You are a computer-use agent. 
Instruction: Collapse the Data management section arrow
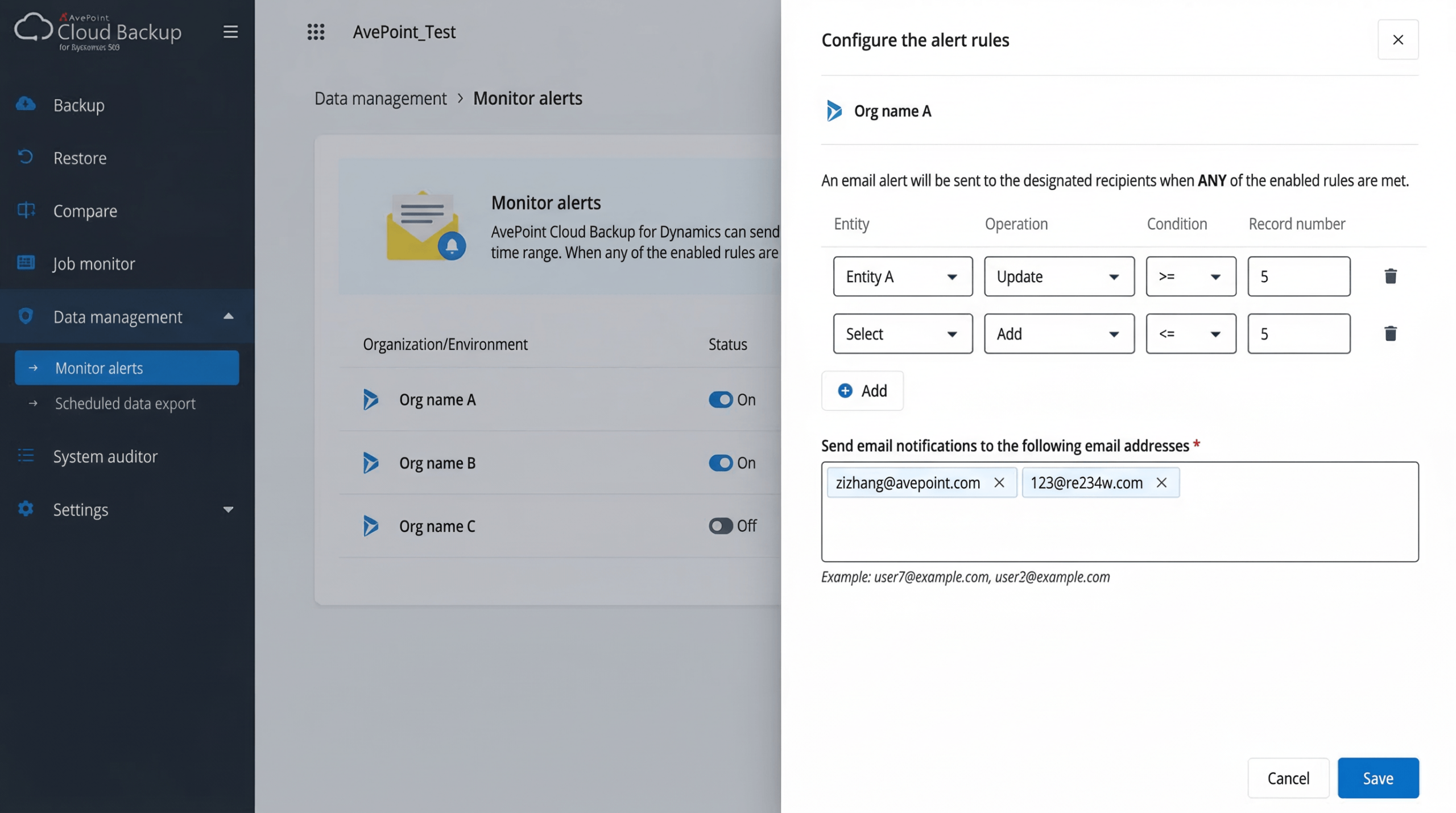(228, 316)
